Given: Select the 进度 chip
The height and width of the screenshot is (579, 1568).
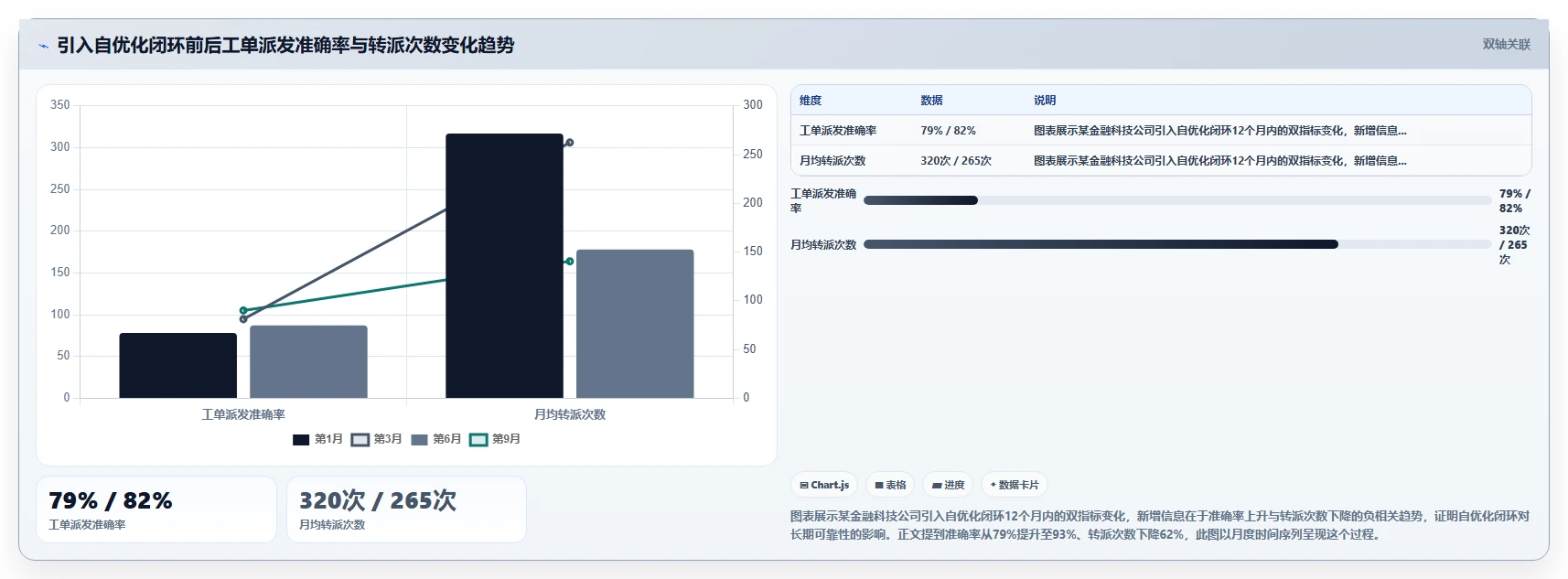Looking at the screenshot, I should tap(948, 485).
